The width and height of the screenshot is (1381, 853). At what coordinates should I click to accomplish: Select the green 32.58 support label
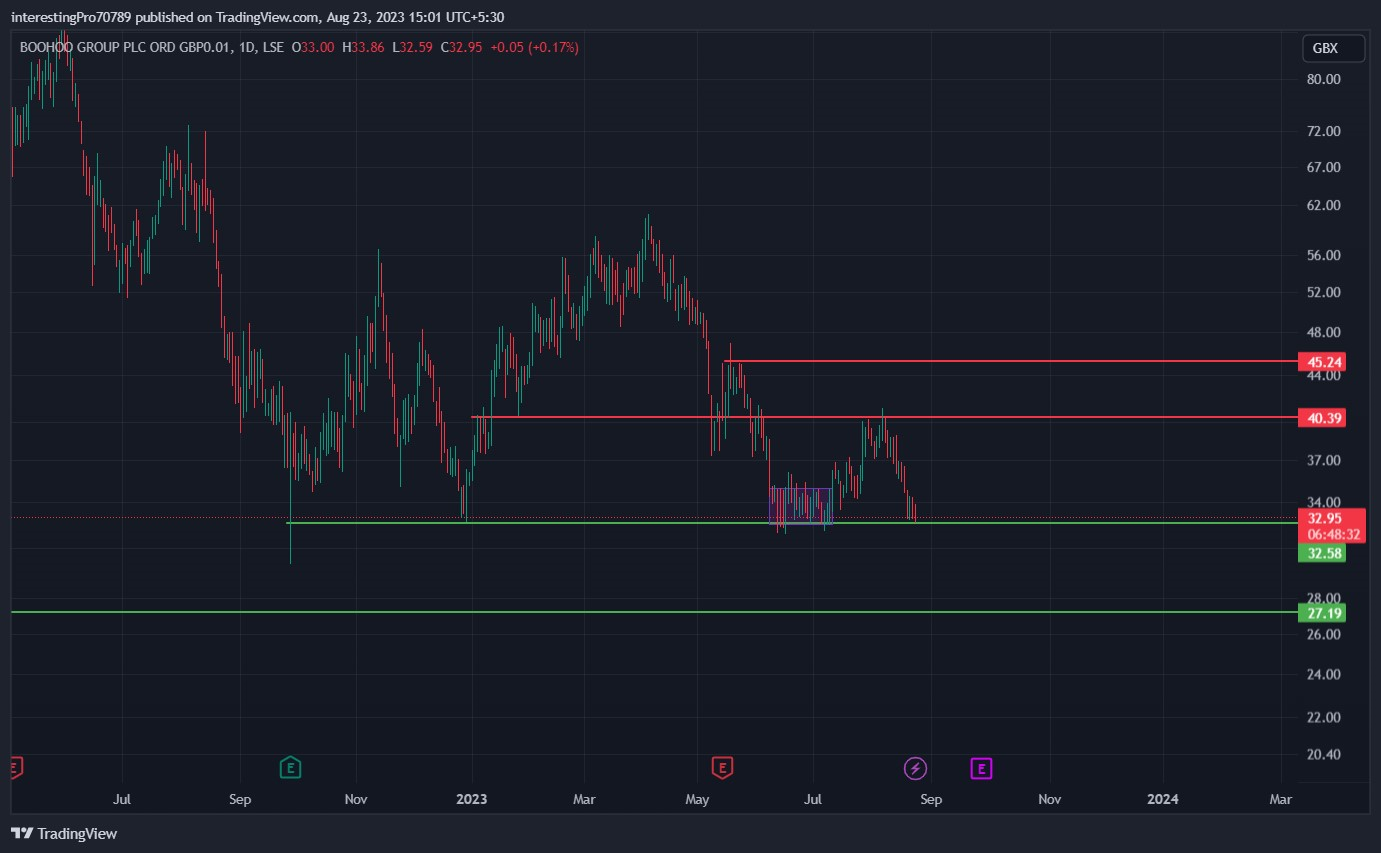pyautogui.click(x=1321, y=552)
